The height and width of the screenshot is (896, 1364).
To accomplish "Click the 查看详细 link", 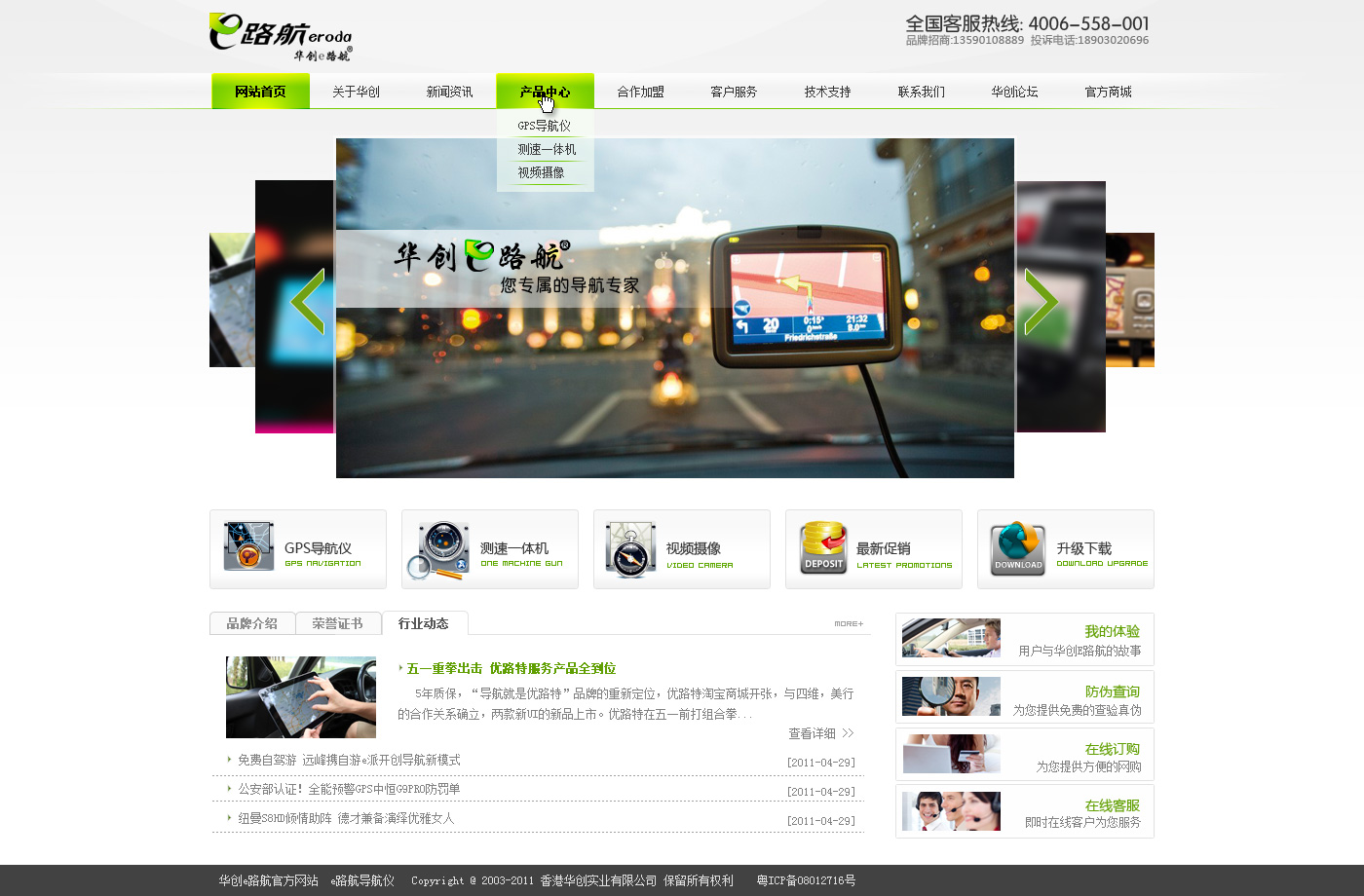I will [820, 733].
